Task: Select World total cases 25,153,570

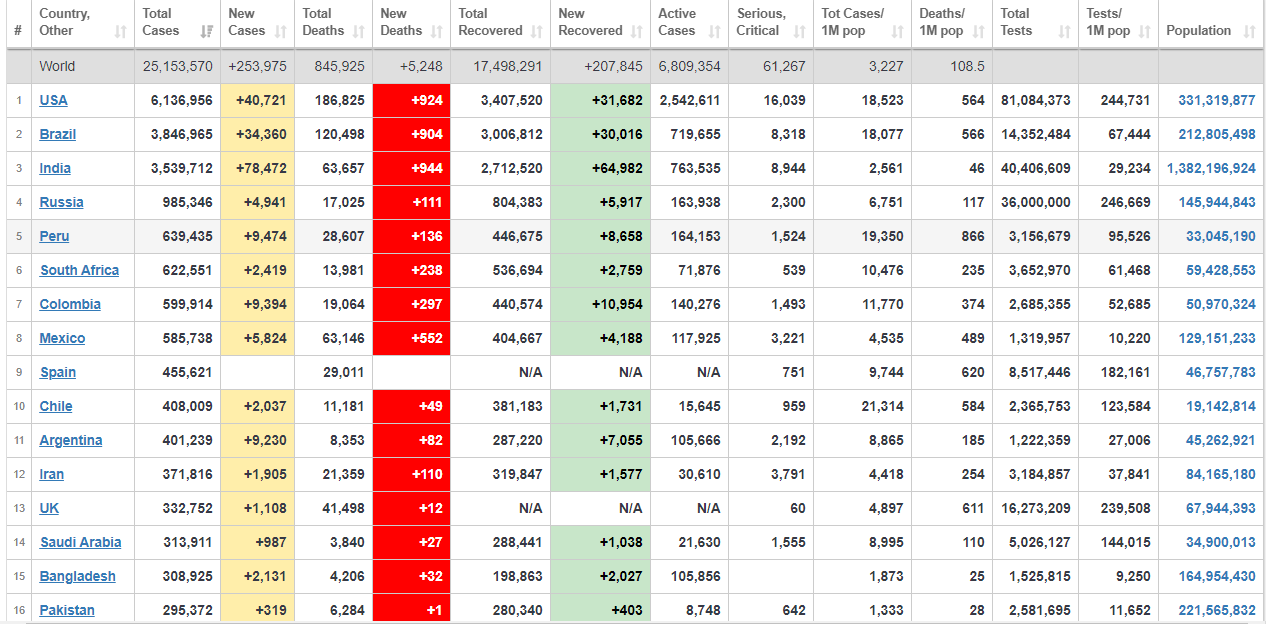Action: pyautogui.click(x=178, y=66)
